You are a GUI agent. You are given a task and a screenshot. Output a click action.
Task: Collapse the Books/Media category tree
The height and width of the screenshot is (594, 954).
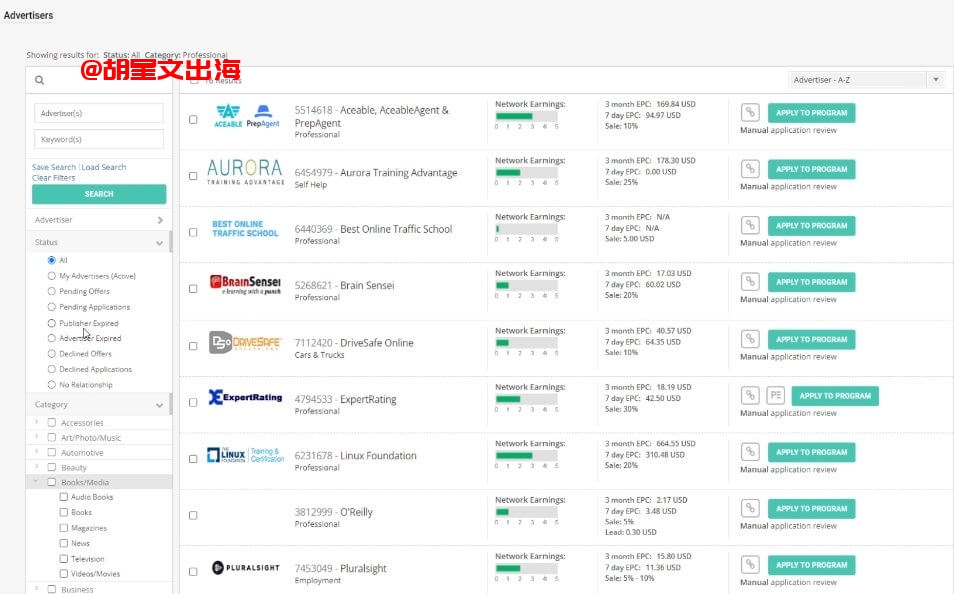36,481
